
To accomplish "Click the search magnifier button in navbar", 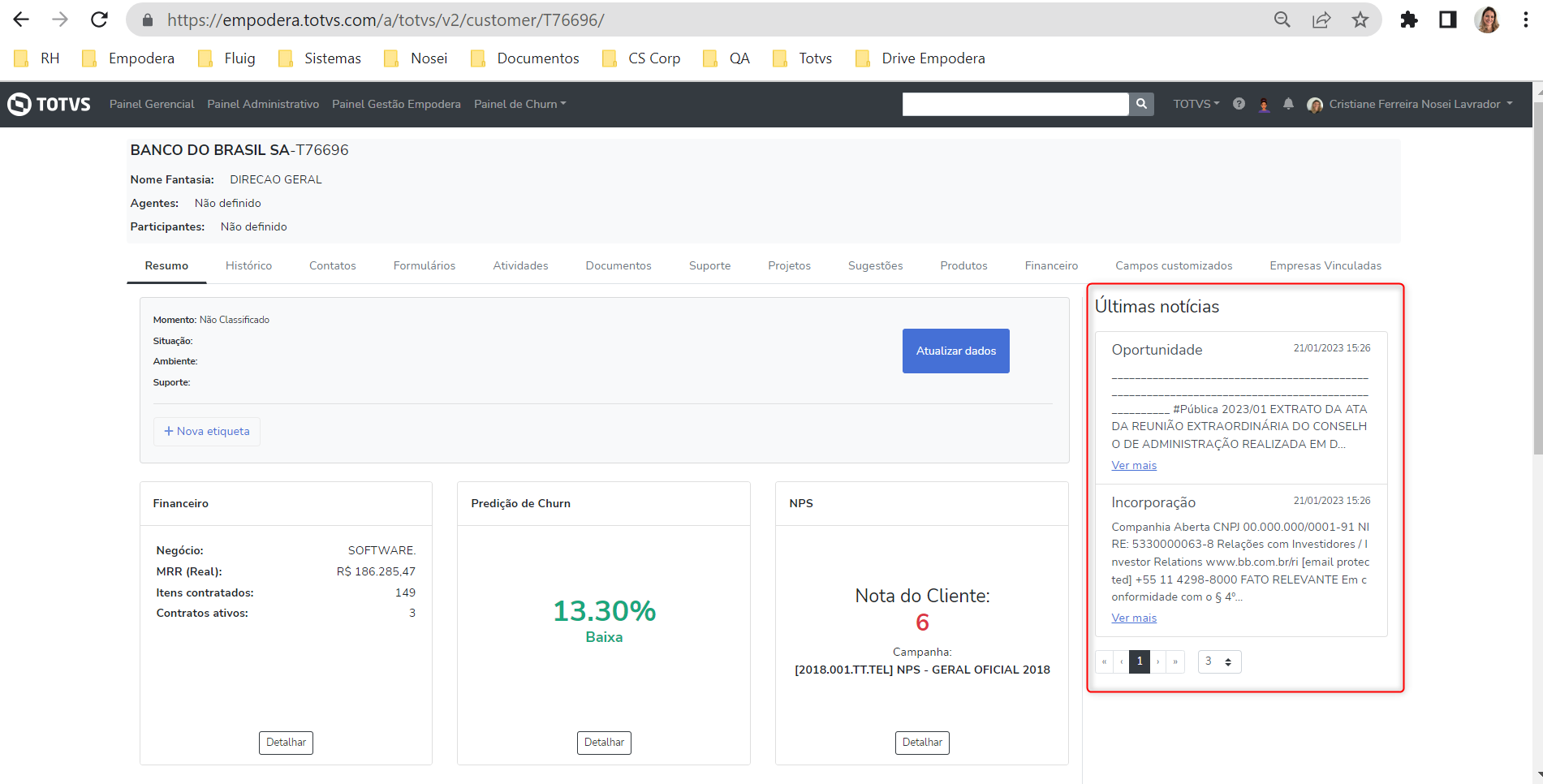I will click(x=1141, y=104).
